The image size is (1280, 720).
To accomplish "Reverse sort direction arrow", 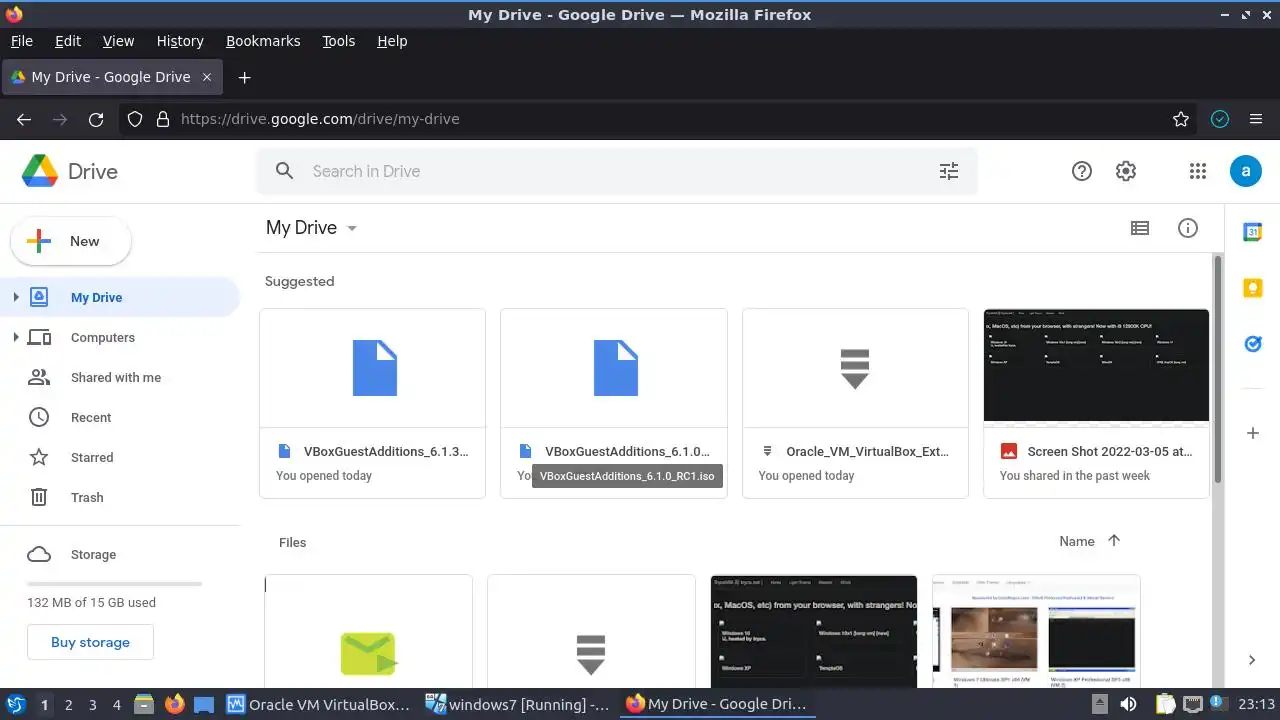I will (1114, 541).
